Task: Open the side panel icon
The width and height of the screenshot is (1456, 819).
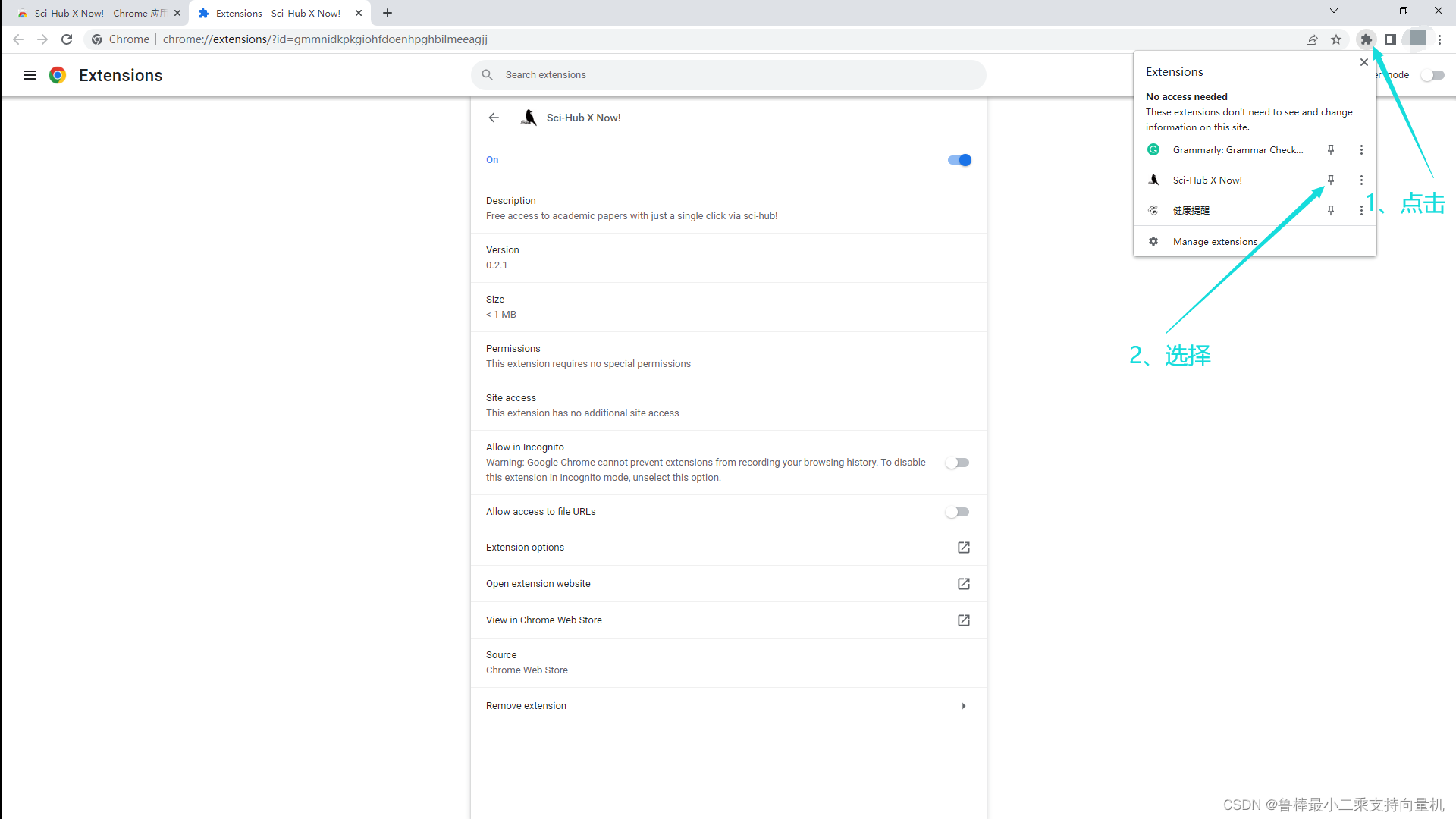Action: click(x=1390, y=39)
